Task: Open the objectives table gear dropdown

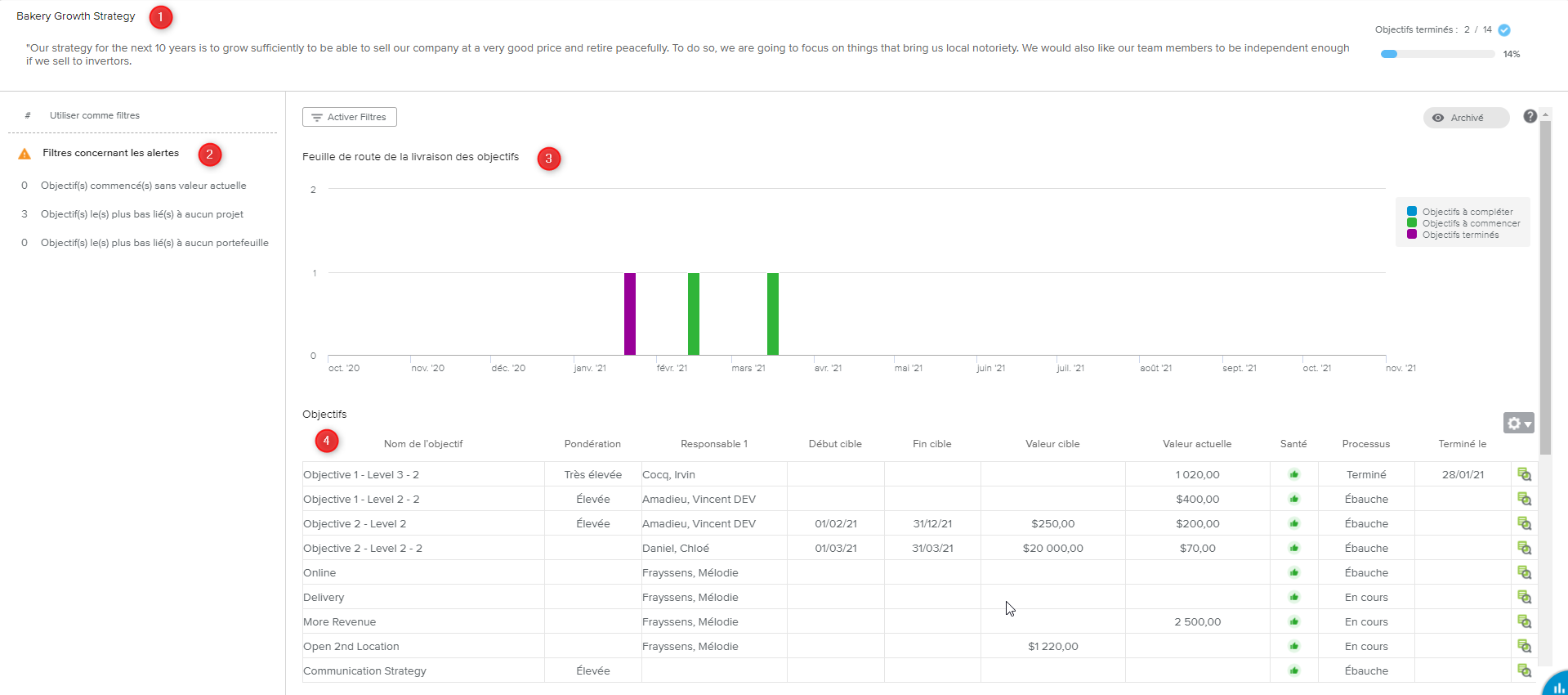Action: click(1518, 423)
